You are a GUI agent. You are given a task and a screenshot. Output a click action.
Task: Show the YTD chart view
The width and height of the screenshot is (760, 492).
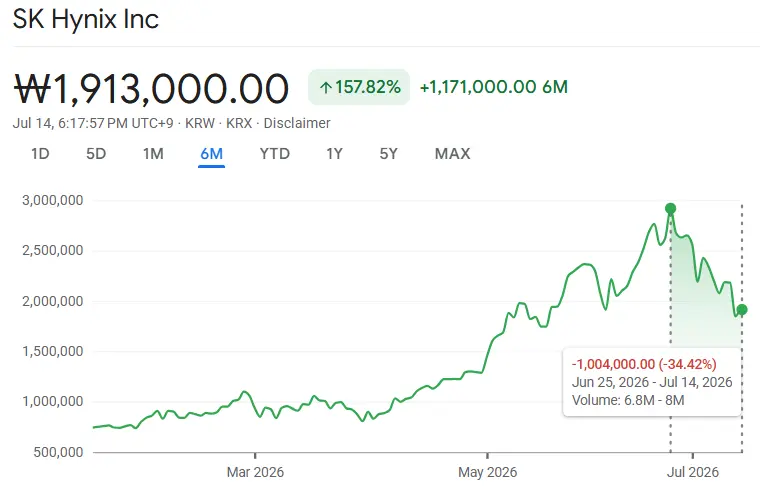(274, 154)
